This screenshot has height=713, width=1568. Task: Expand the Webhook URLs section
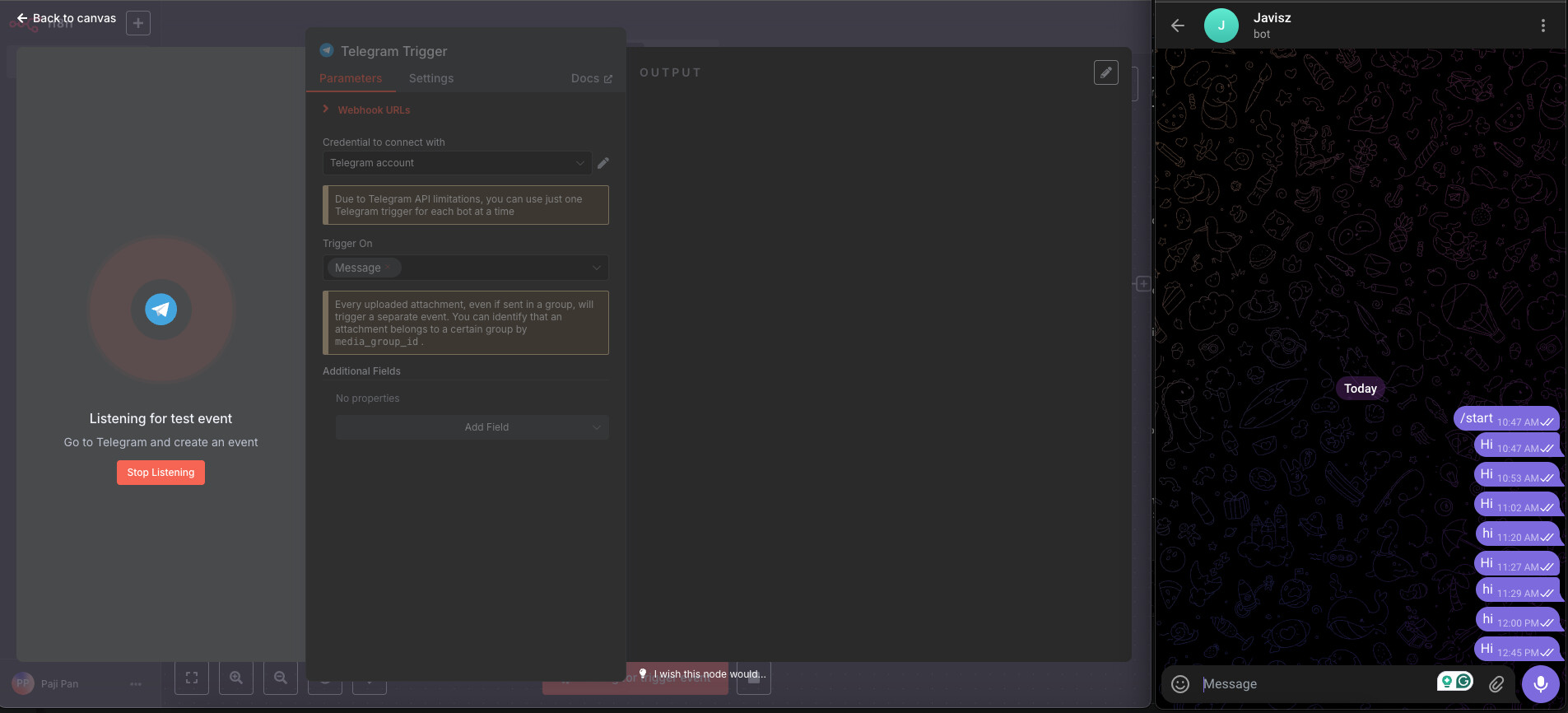coord(367,110)
